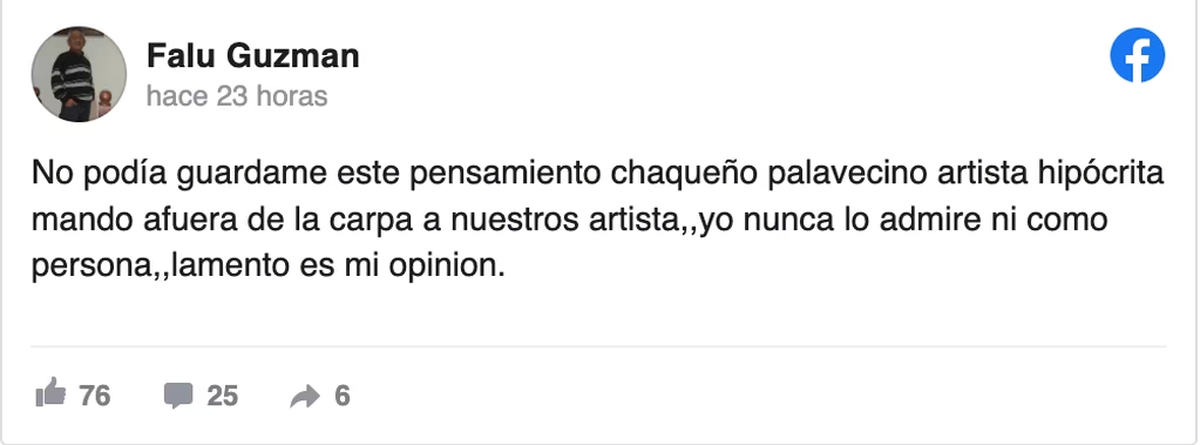Click the 76 likes count
The height and width of the screenshot is (445, 1200).
point(95,396)
